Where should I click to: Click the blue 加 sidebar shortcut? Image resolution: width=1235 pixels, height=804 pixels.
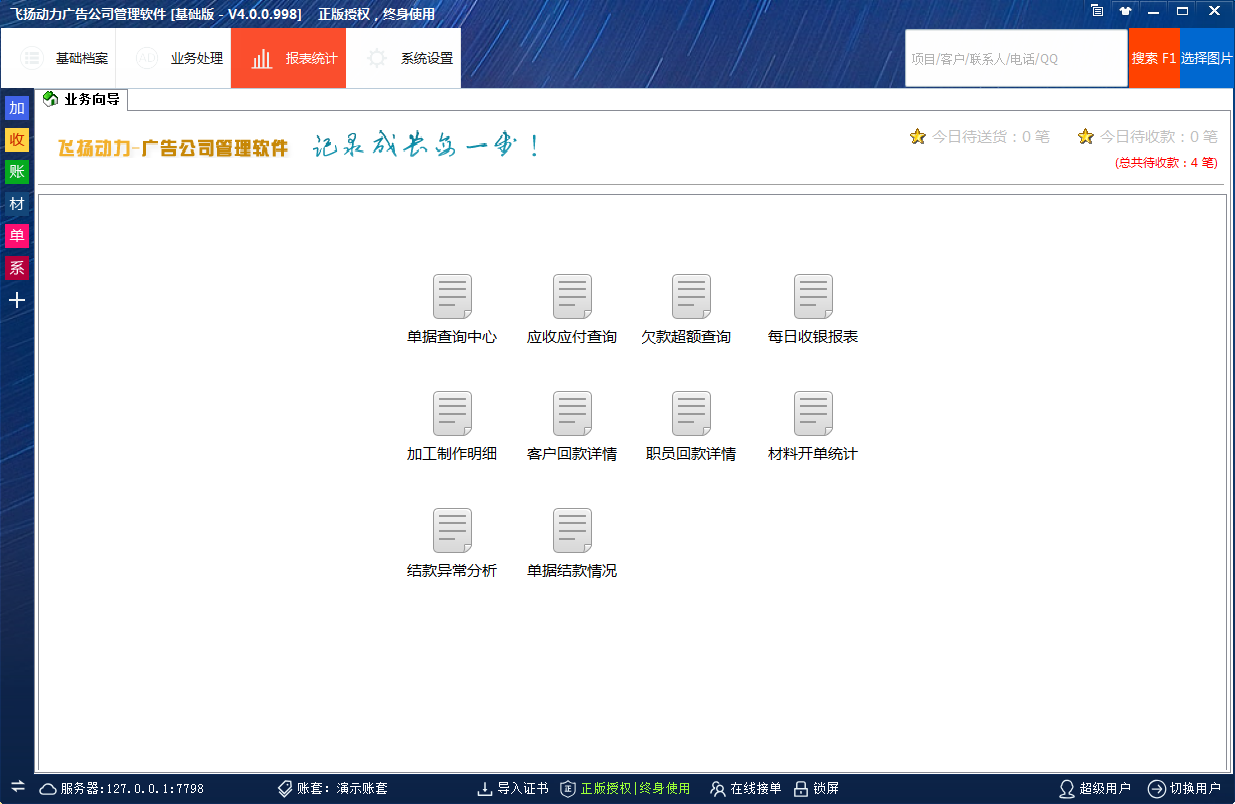17,108
